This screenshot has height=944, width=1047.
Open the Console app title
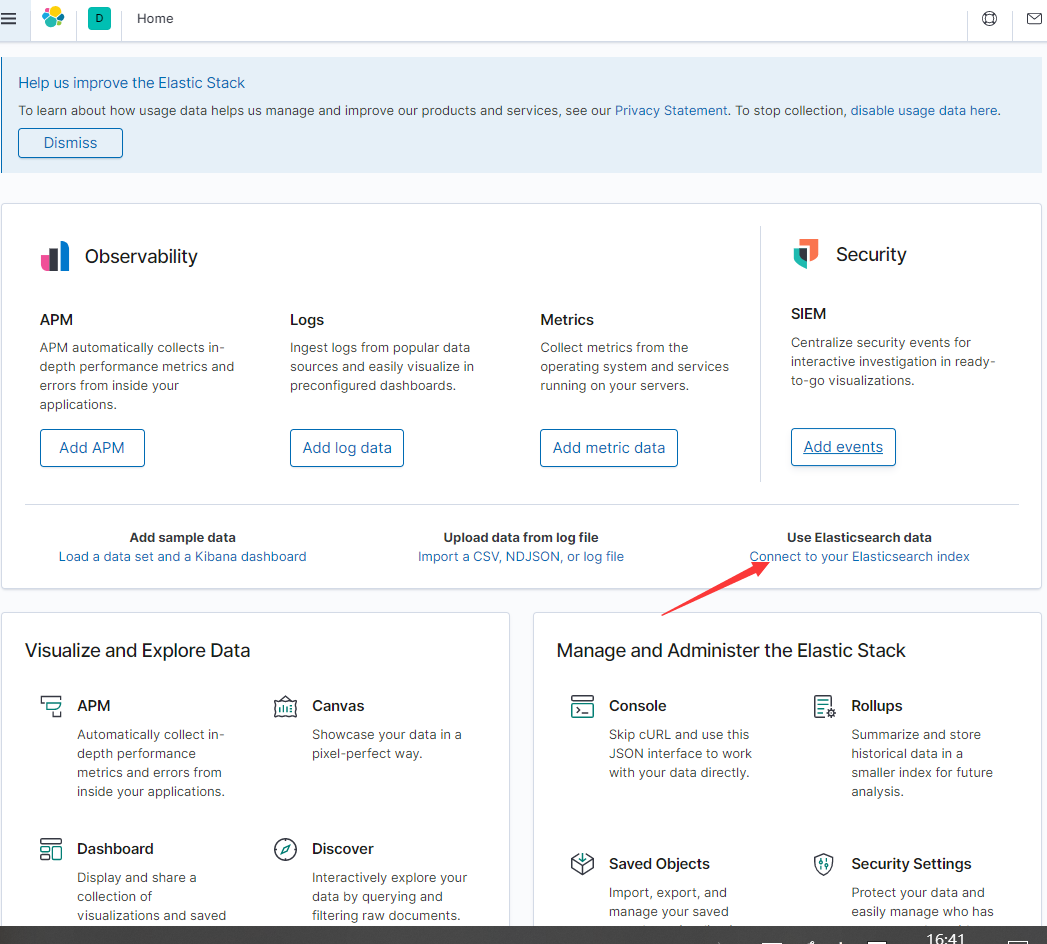[x=637, y=706]
